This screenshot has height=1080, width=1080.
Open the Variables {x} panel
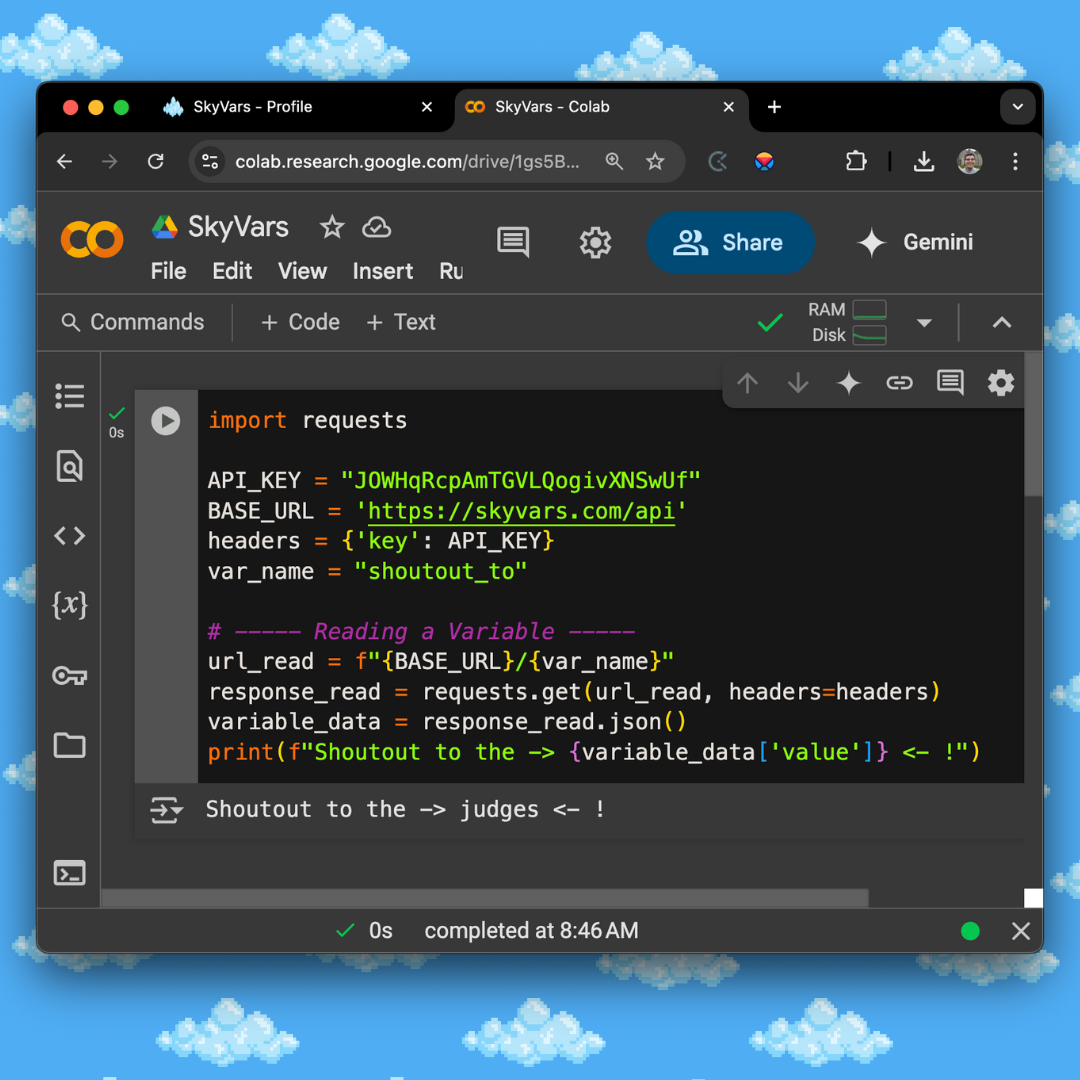70,605
